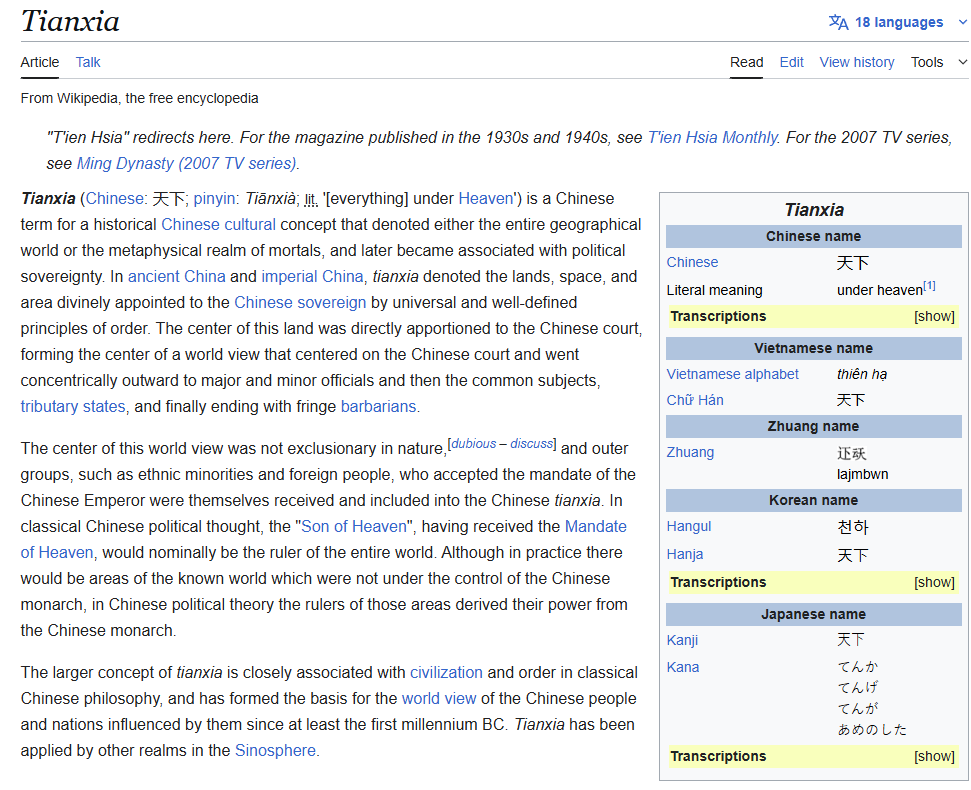Switch to the Talk tab
Viewport: 971px width, 790px height.
(x=88, y=62)
